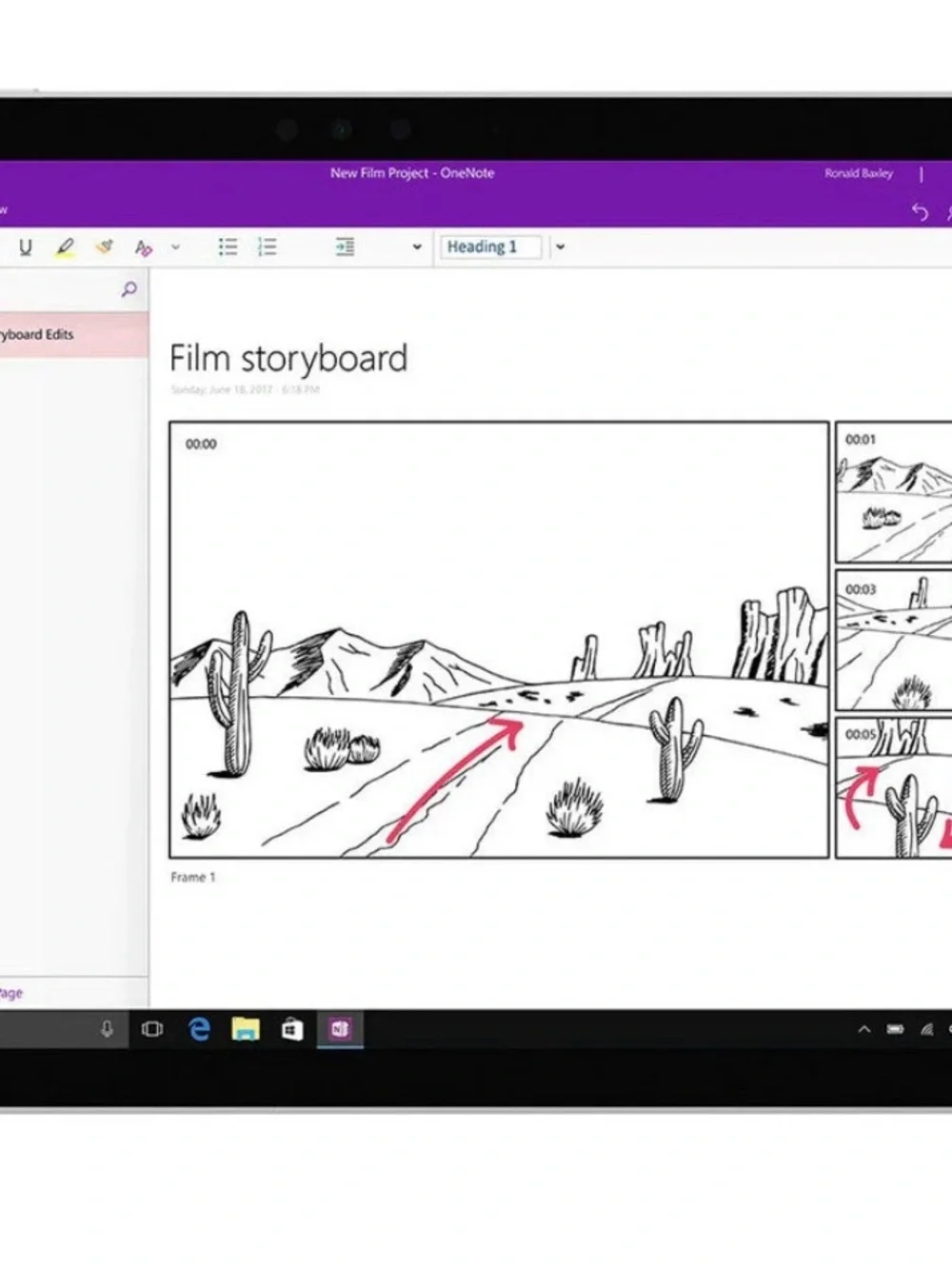
Task: Open the paragraph options dropdown arrow
Action: coord(417,248)
